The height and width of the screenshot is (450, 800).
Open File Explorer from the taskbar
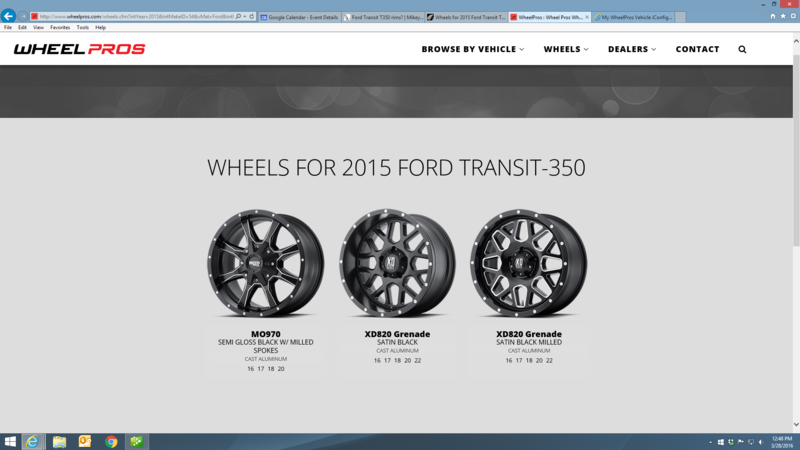tap(59, 442)
